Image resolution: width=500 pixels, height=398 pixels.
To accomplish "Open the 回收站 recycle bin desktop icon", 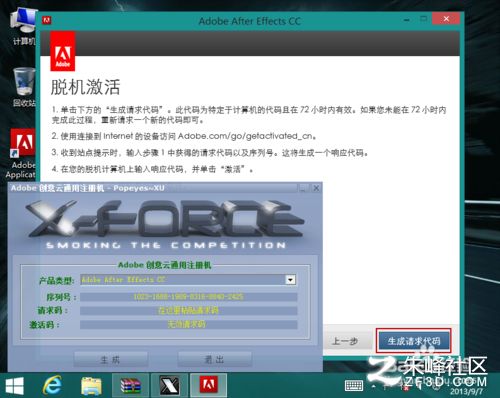I will pyautogui.click(x=24, y=87).
